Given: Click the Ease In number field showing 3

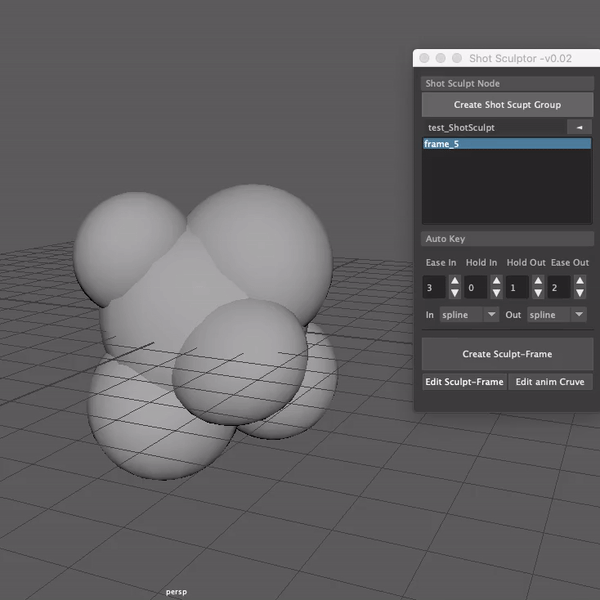Looking at the screenshot, I should (x=434, y=287).
